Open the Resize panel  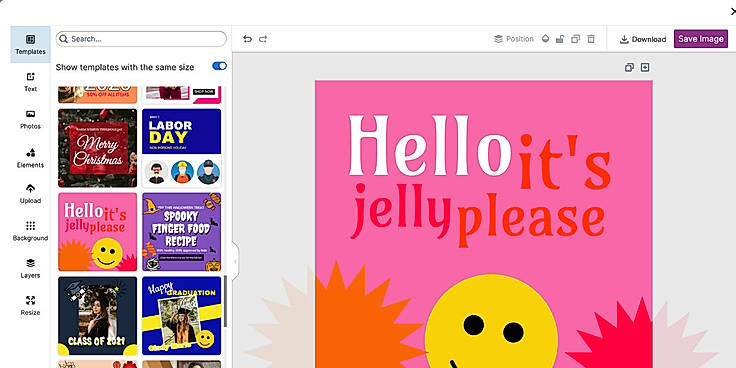tap(31, 306)
